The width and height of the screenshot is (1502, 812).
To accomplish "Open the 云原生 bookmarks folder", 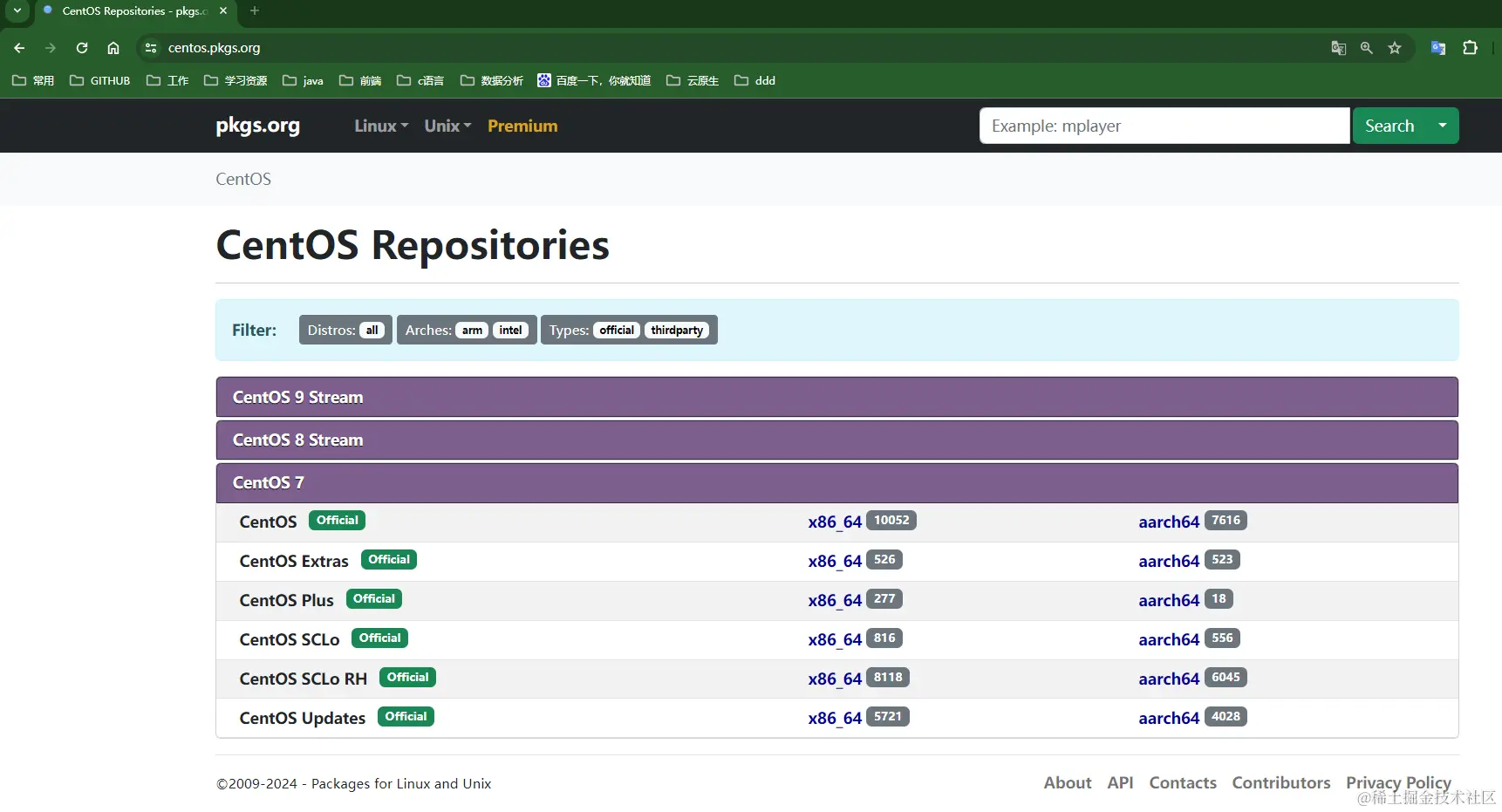I will pos(693,80).
